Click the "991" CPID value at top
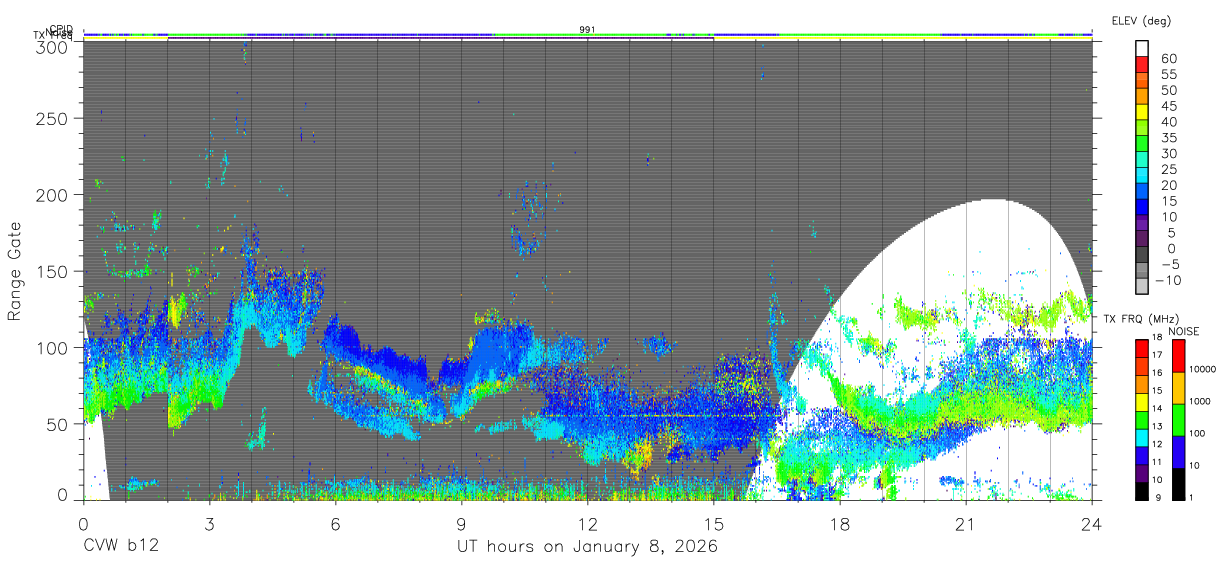The image size is (1228, 567). click(588, 30)
